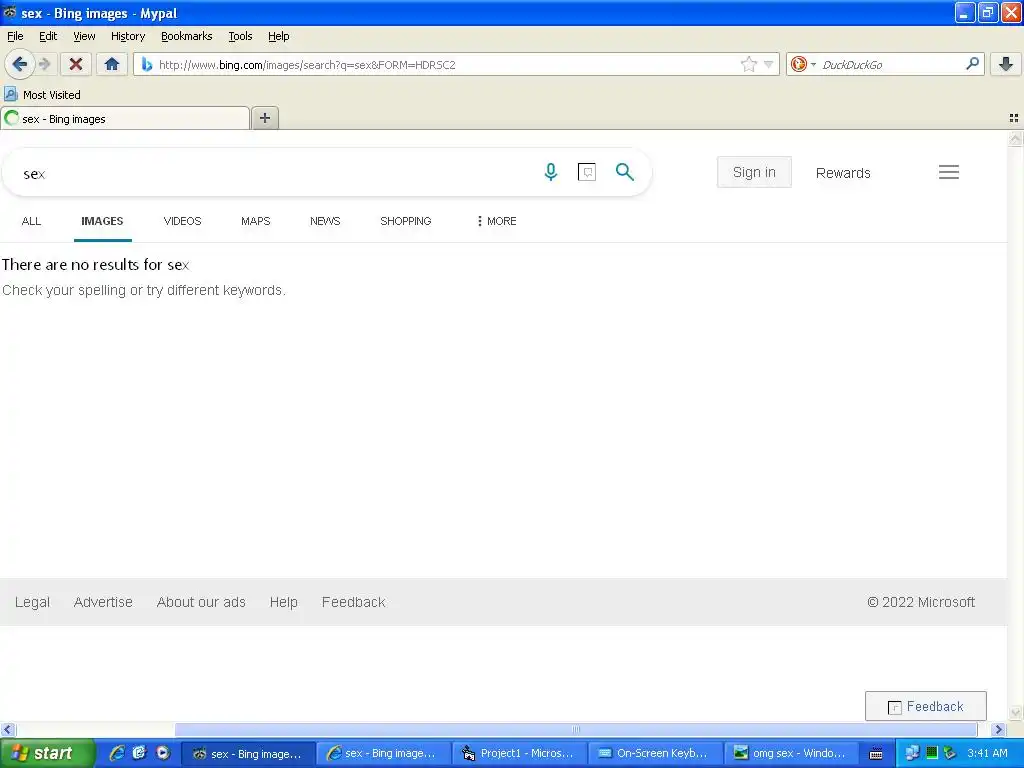Switch to the VIDEOS tab
The height and width of the screenshot is (768, 1024).
pyautogui.click(x=182, y=221)
